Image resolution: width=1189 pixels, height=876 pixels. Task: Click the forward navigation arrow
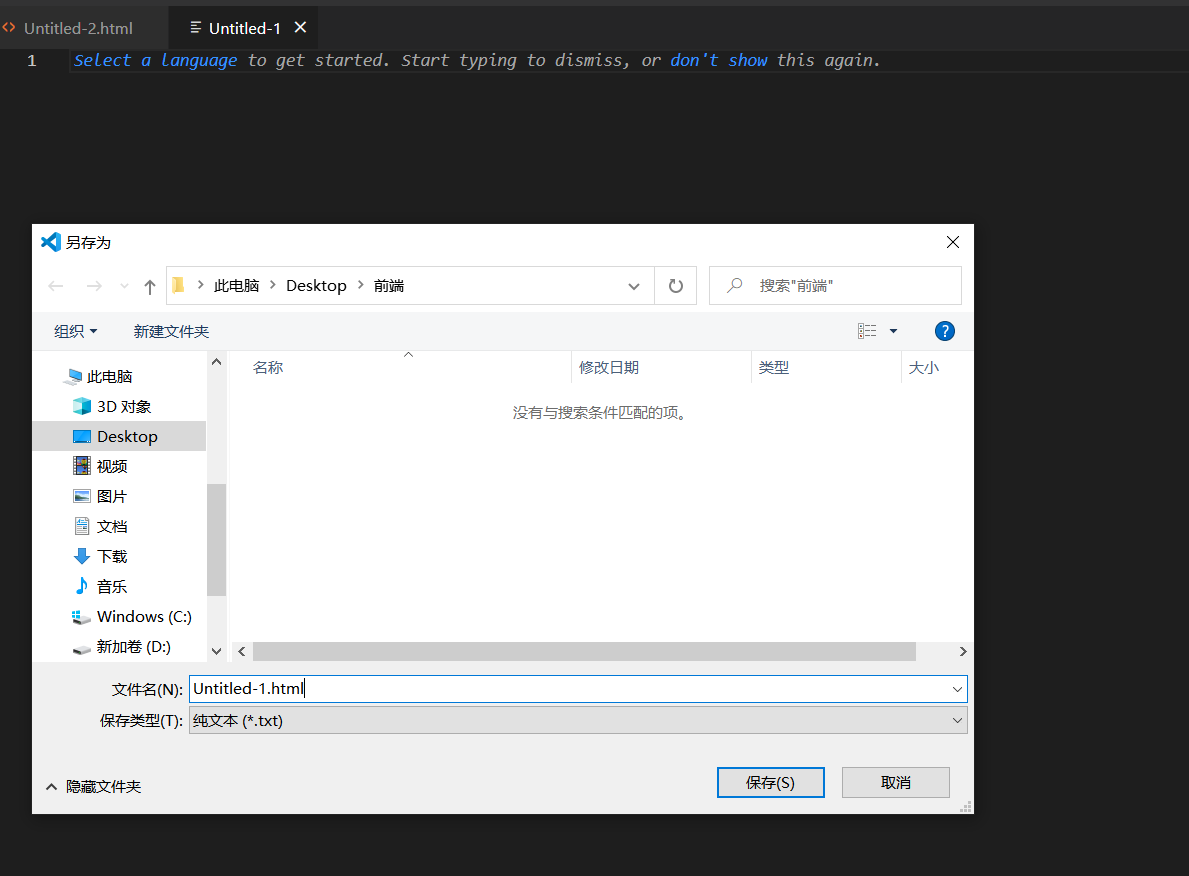pyautogui.click(x=92, y=285)
